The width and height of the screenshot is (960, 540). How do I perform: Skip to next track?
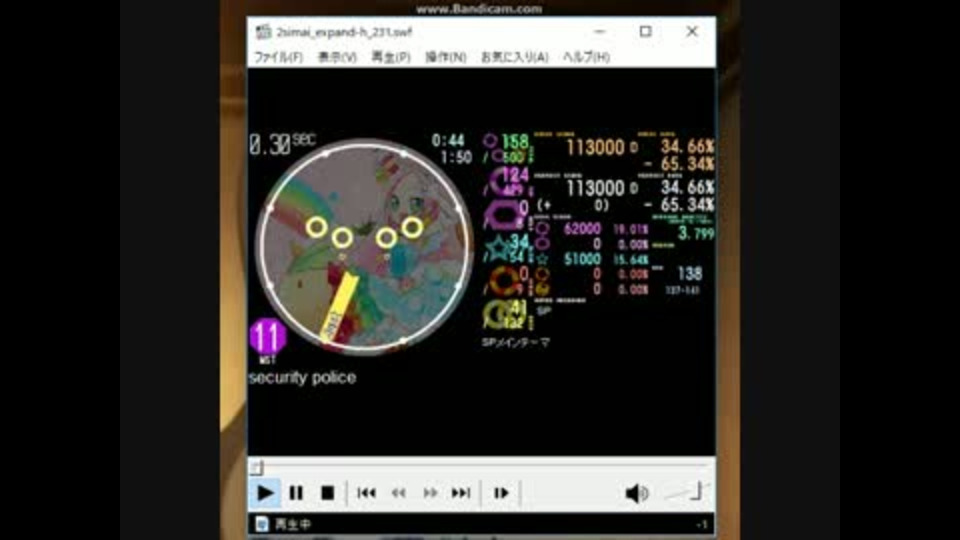(x=461, y=493)
